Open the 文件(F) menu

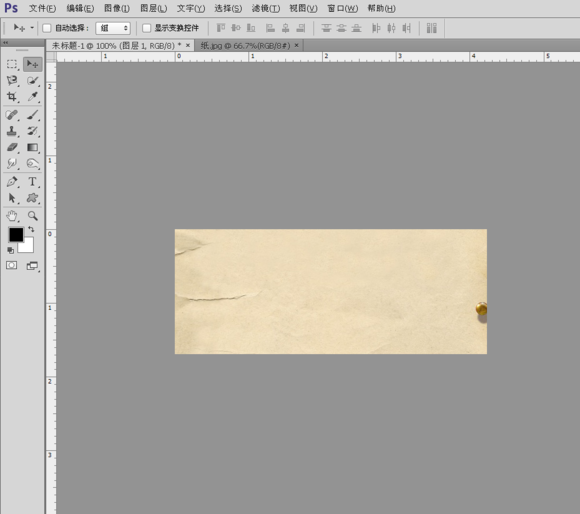[x=43, y=8]
